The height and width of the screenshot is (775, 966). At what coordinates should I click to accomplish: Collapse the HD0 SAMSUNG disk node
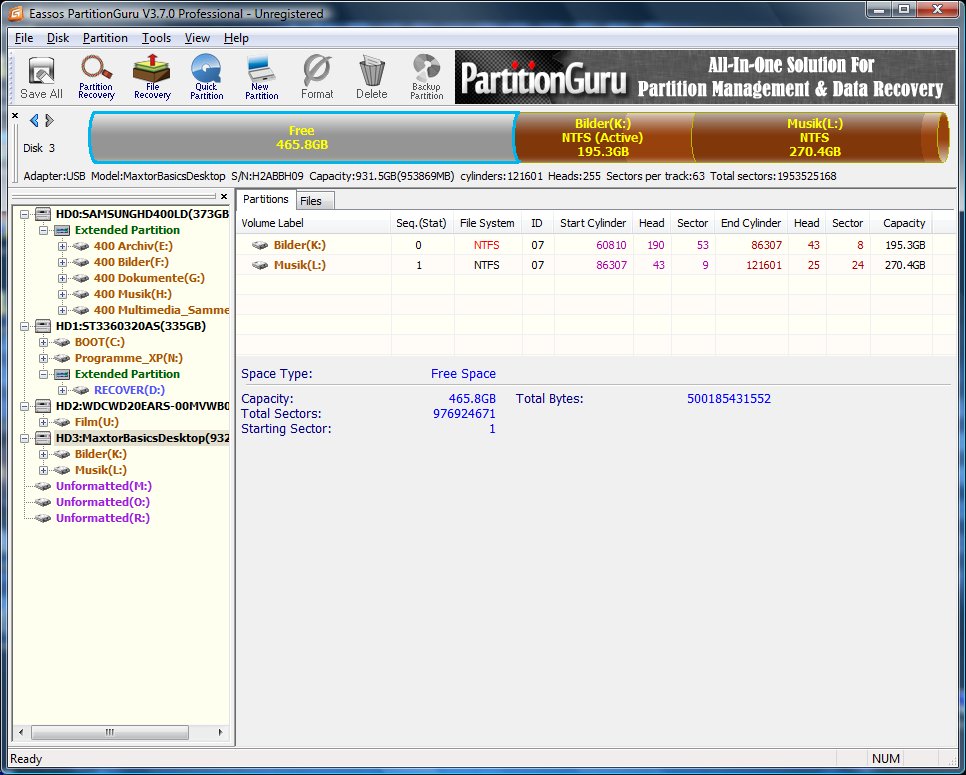point(24,214)
